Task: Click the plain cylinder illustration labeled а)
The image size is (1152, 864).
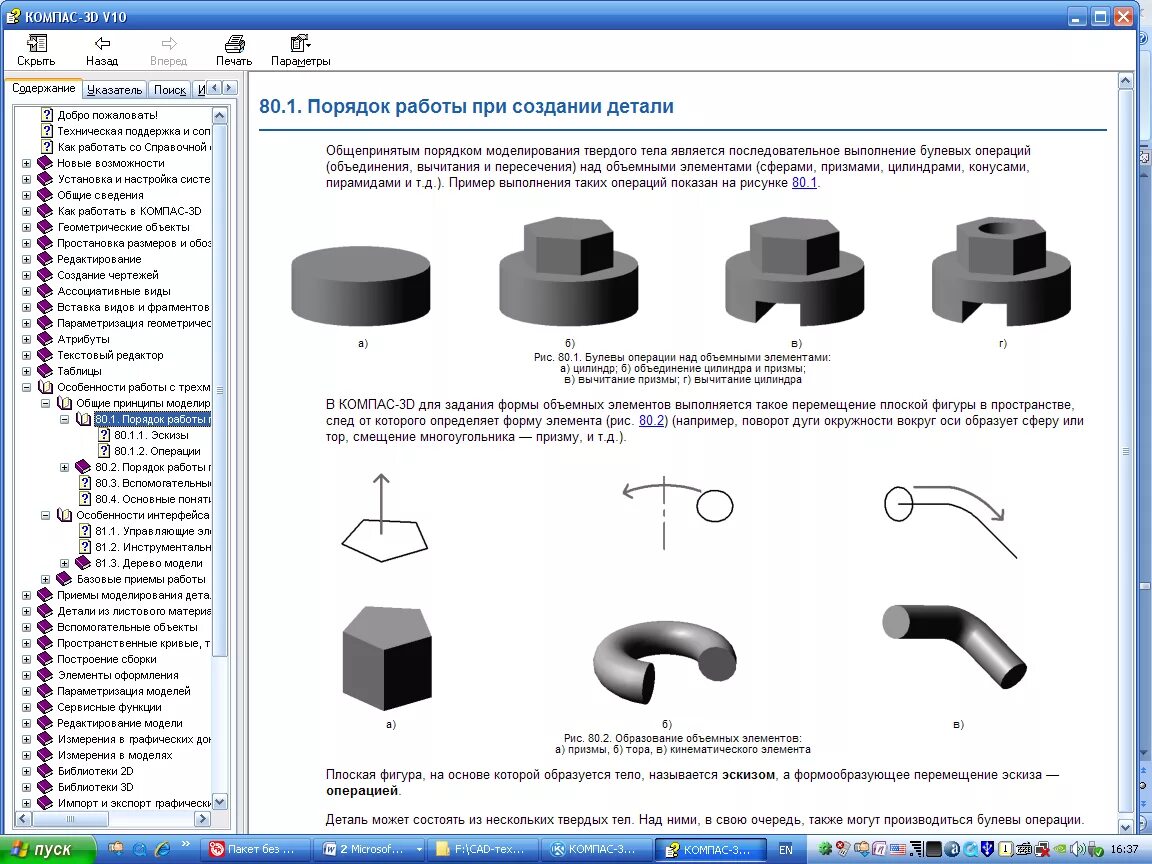Action: [361, 287]
